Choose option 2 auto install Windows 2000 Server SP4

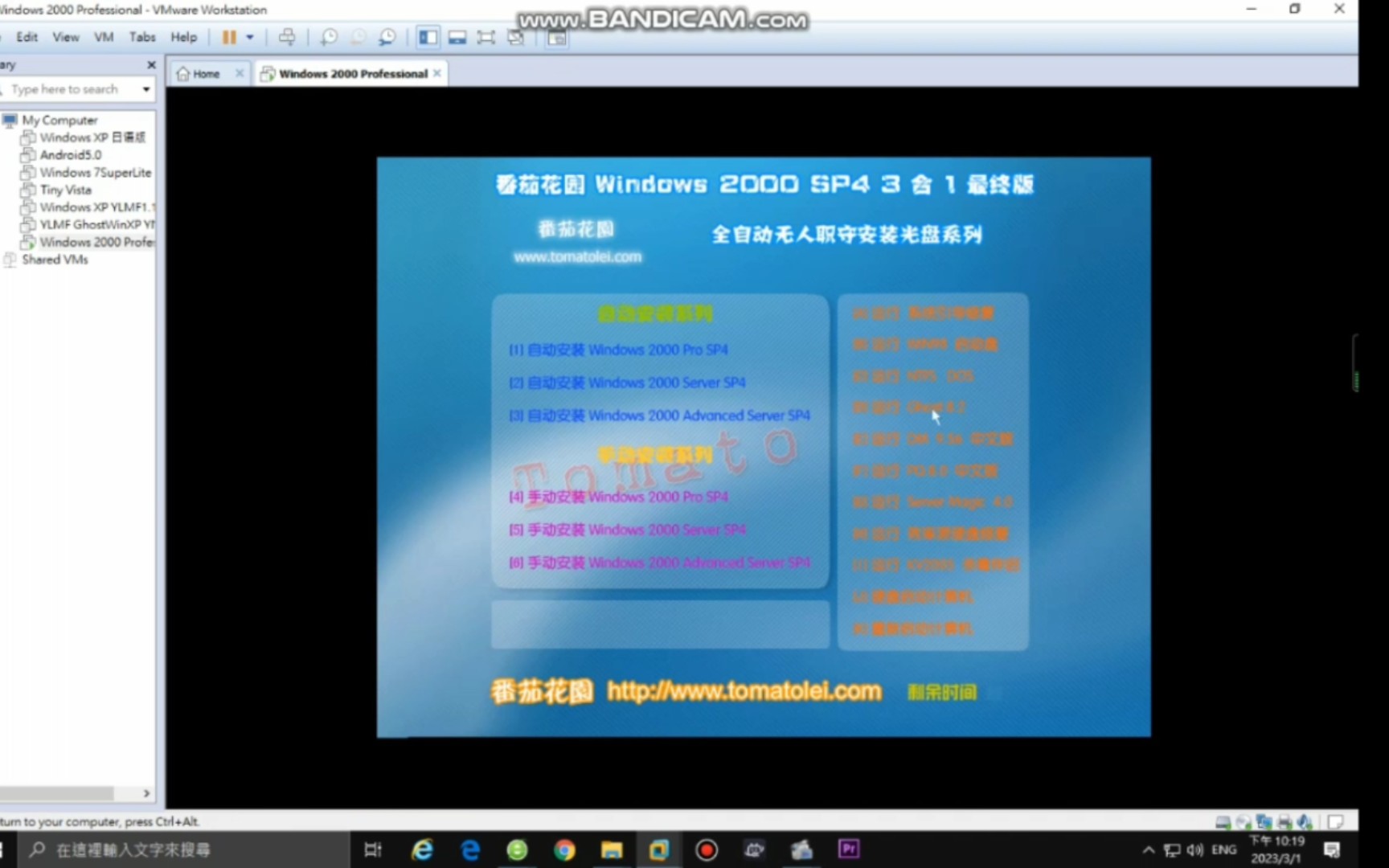627,383
